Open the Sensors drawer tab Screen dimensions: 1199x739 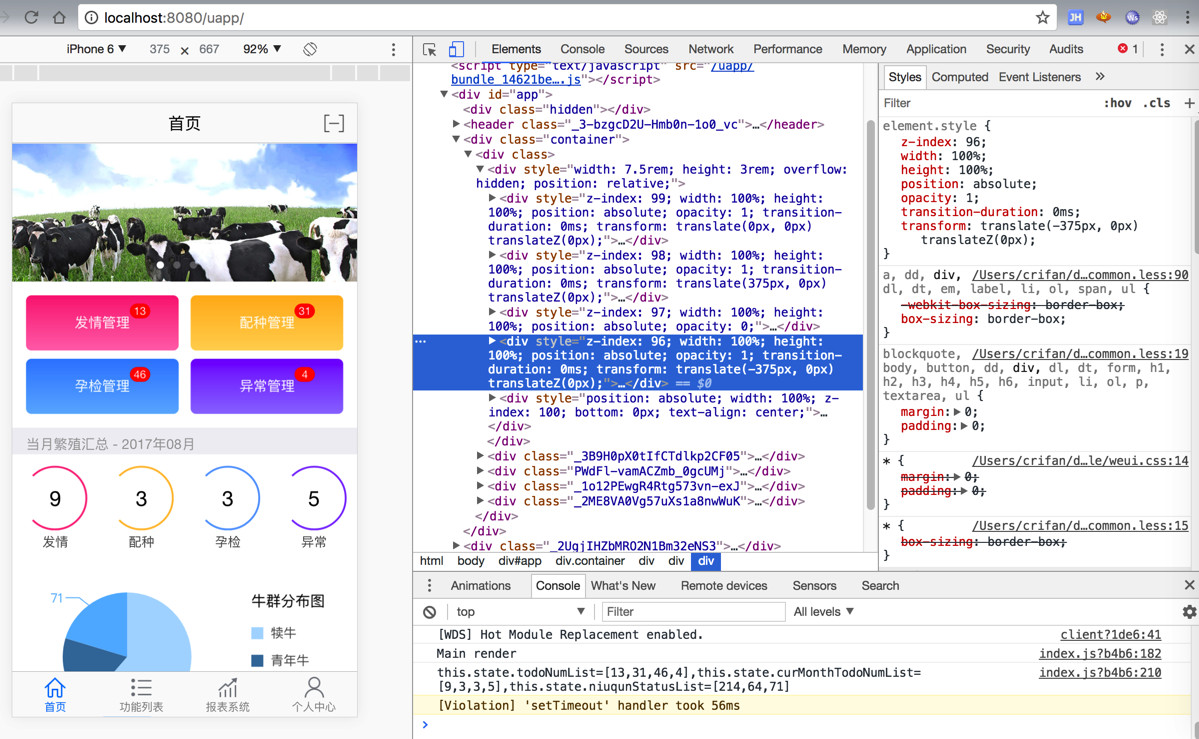point(814,585)
